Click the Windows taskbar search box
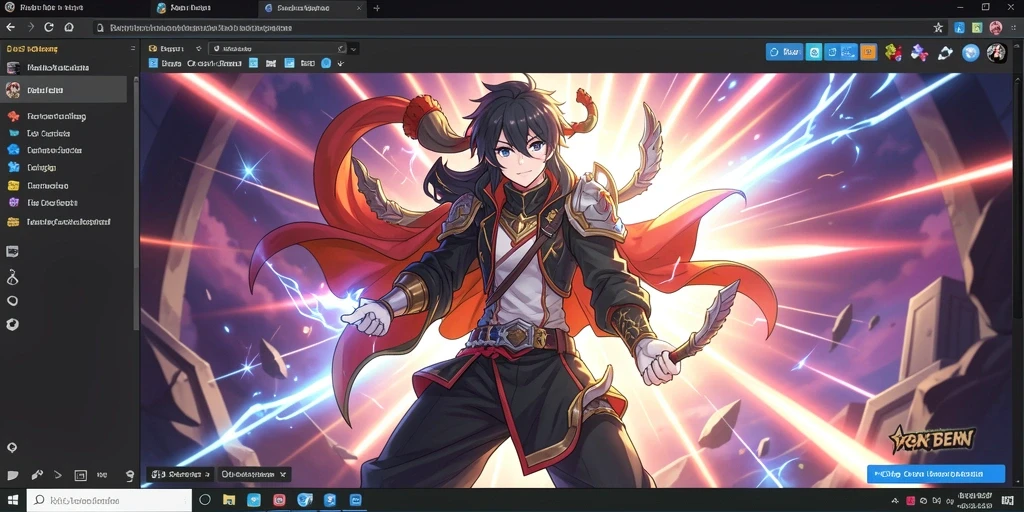This screenshot has width=1024, height=512. 109,500
